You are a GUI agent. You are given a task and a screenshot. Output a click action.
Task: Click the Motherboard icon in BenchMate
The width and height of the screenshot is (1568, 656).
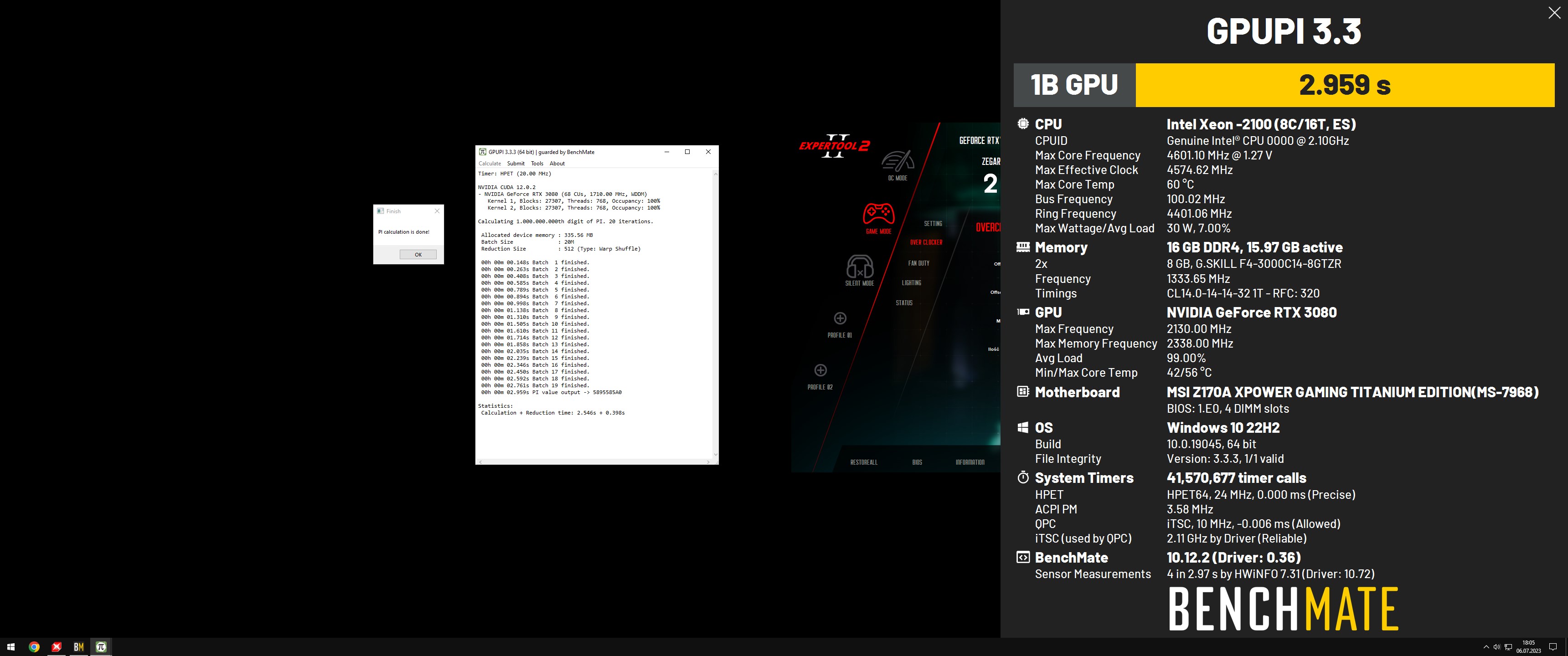click(1022, 391)
